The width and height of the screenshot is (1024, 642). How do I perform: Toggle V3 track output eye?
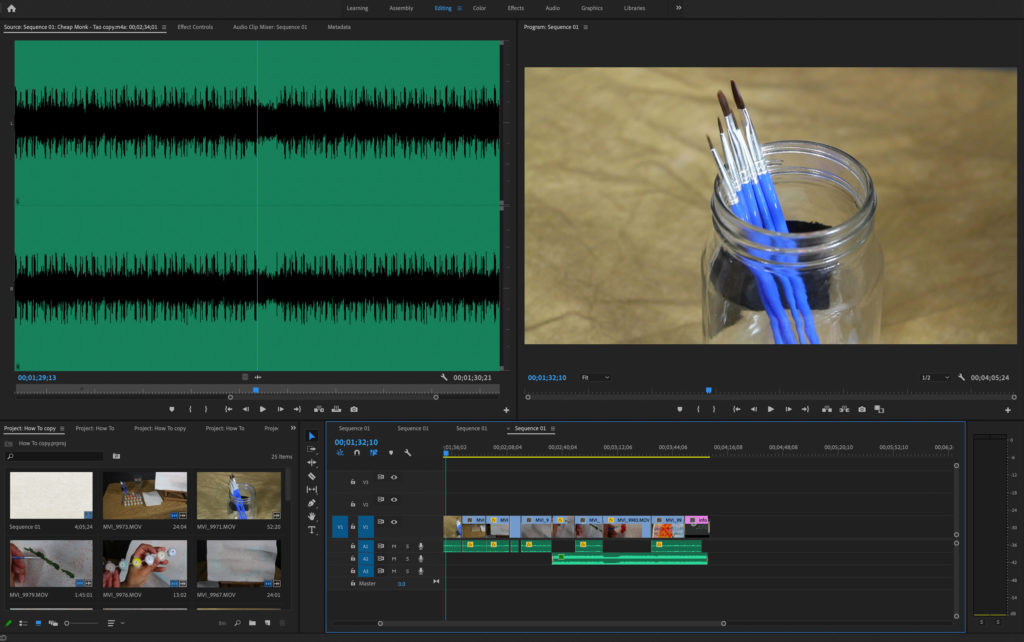394,477
